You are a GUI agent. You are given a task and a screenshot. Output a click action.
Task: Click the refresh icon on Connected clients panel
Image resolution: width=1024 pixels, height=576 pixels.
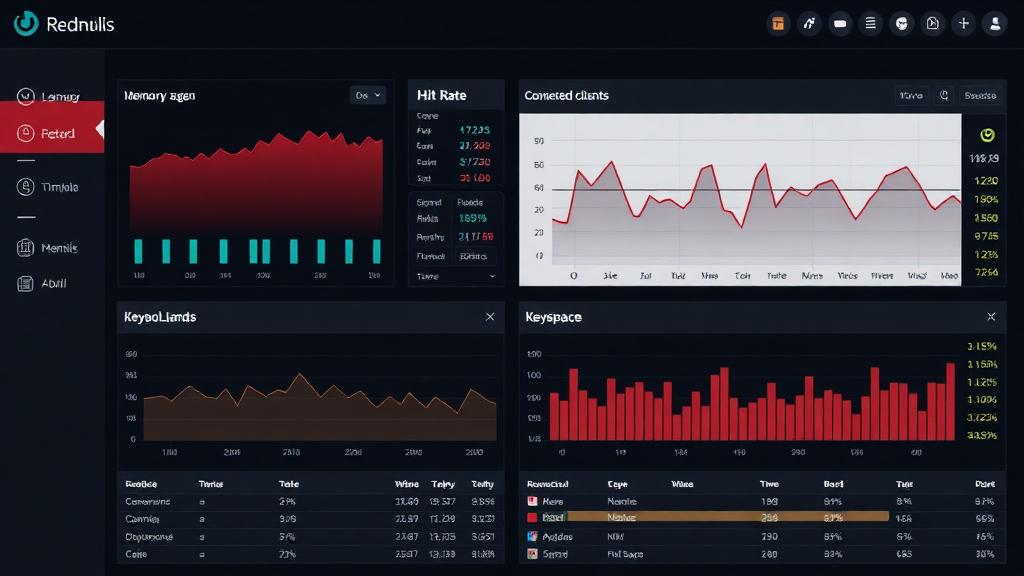943,95
